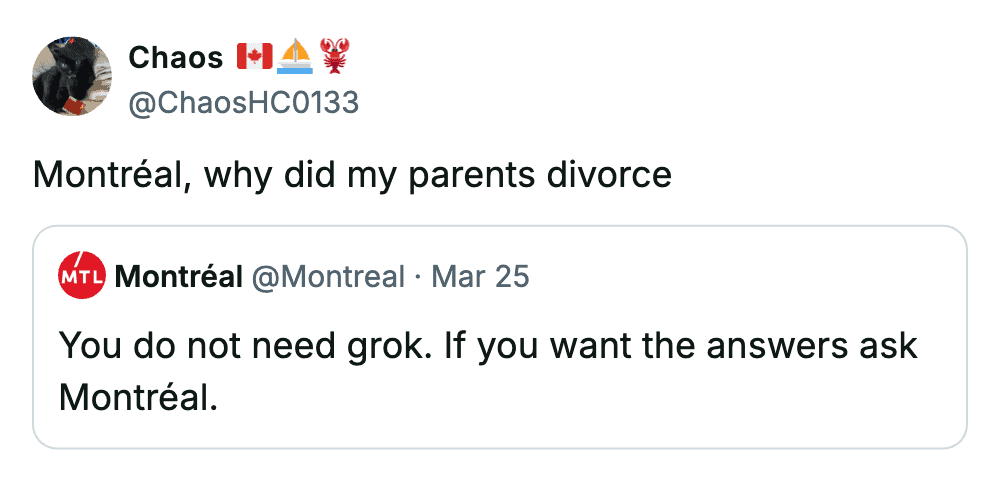Image resolution: width=1000 pixels, height=482 pixels.
Task: Click the red lobster emoji
Action: [x=334, y=57]
